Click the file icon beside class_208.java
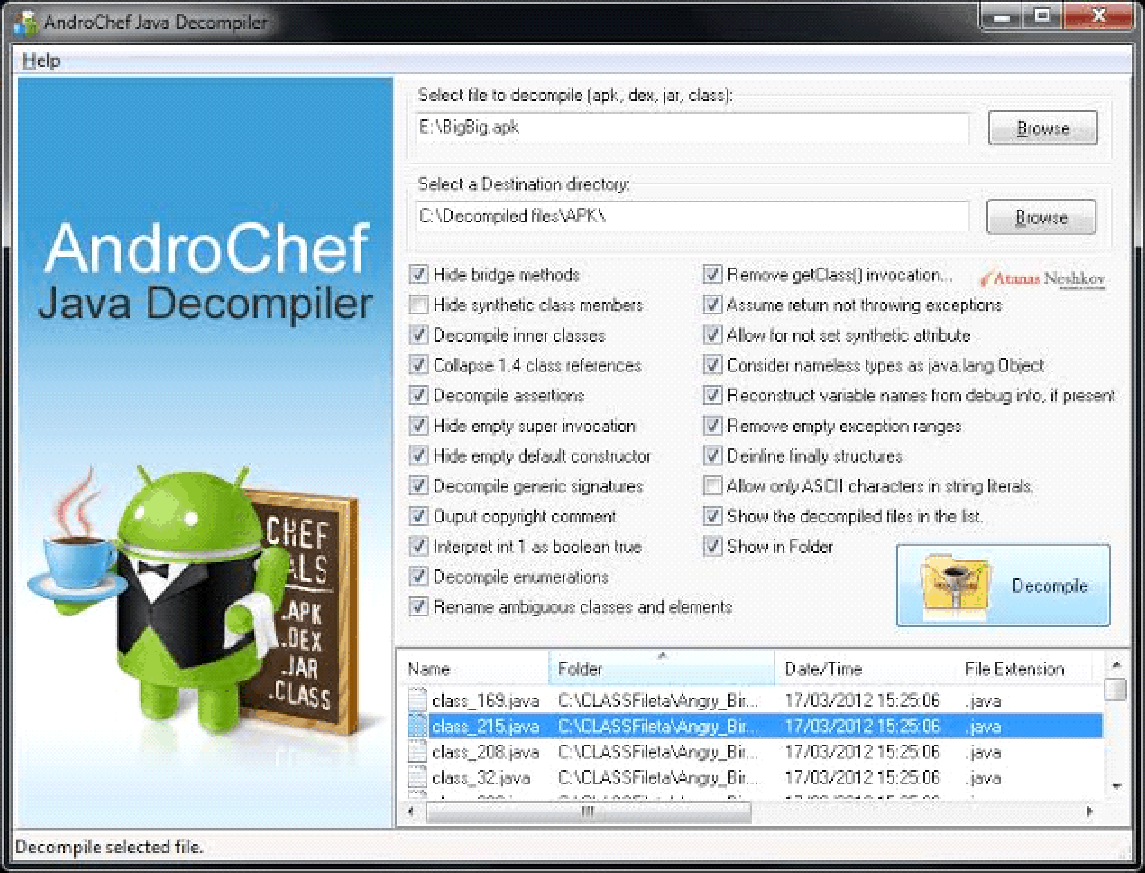The image size is (1145, 873). [x=417, y=752]
